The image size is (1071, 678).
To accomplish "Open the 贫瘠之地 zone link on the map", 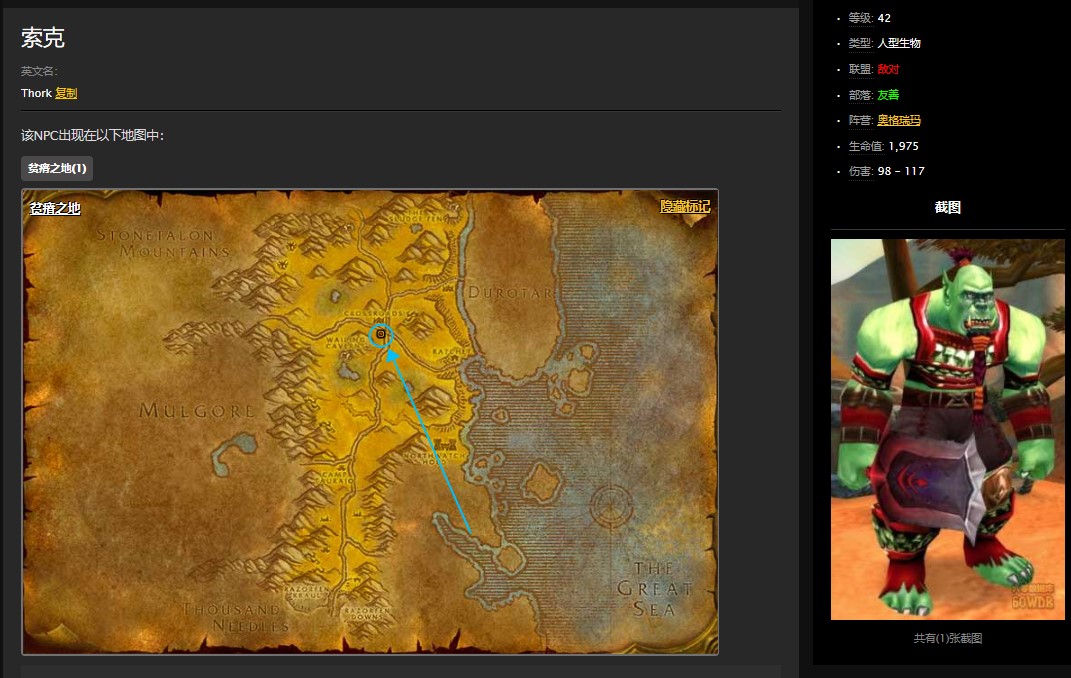I will point(55,208).
